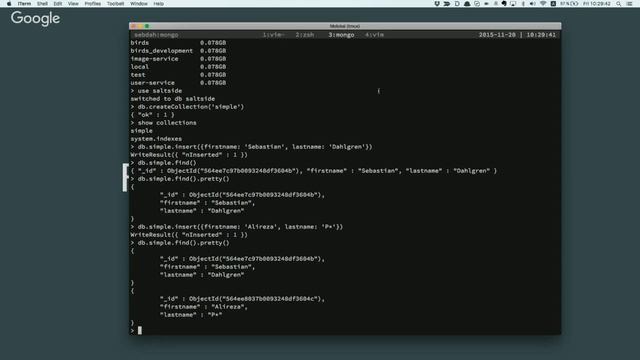
Task: Click 'switched to db saltside' output line
Action: coord(173,99)
